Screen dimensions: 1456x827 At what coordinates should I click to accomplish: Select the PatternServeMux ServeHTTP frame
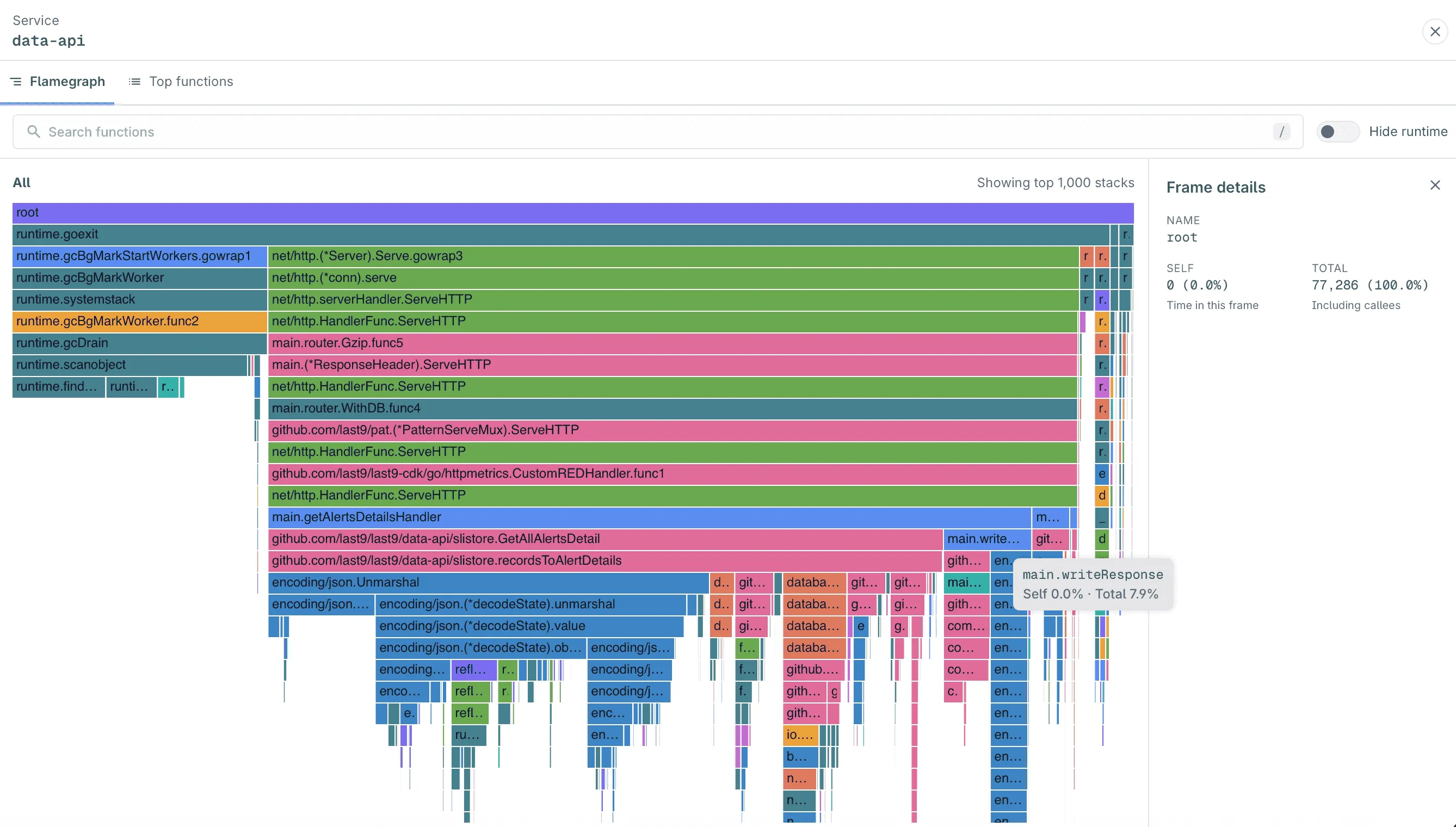673,430
